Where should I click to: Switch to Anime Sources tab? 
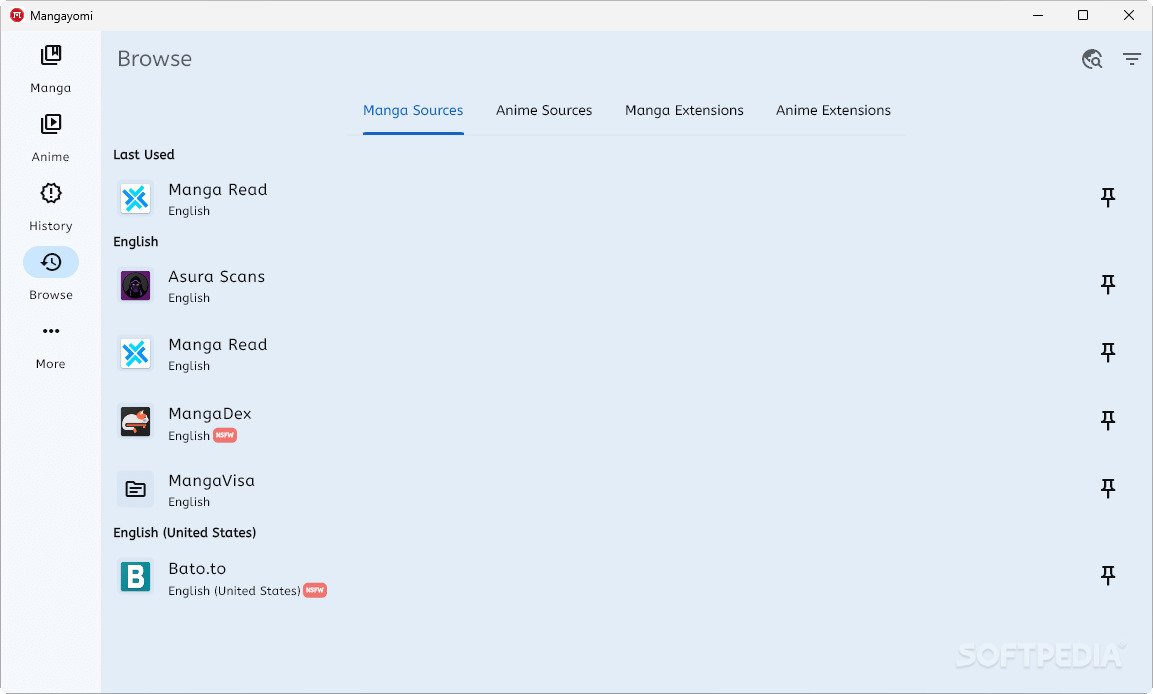point(544,110)
